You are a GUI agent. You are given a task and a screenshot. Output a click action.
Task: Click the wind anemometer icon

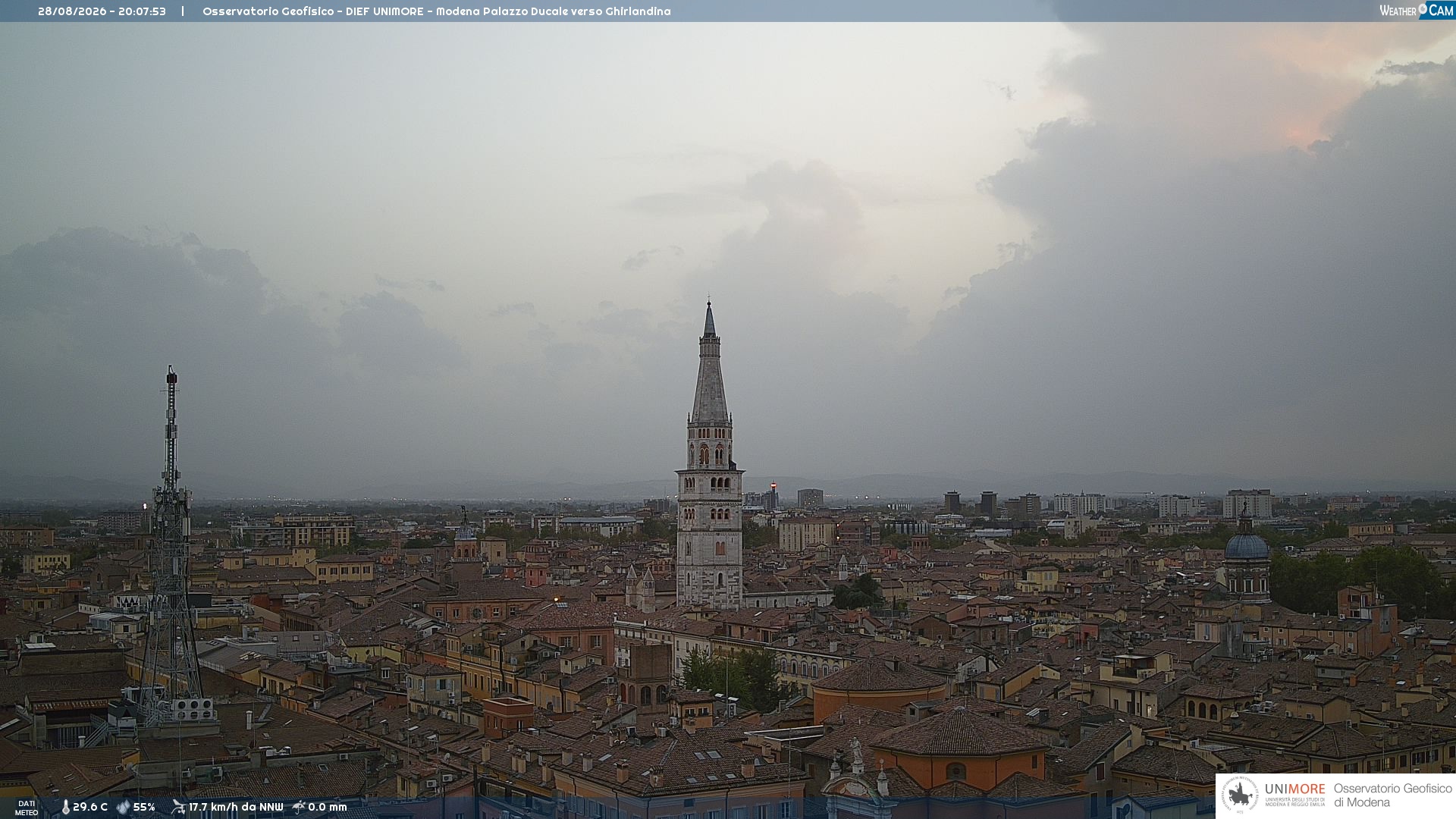click(x=178, y=807)
